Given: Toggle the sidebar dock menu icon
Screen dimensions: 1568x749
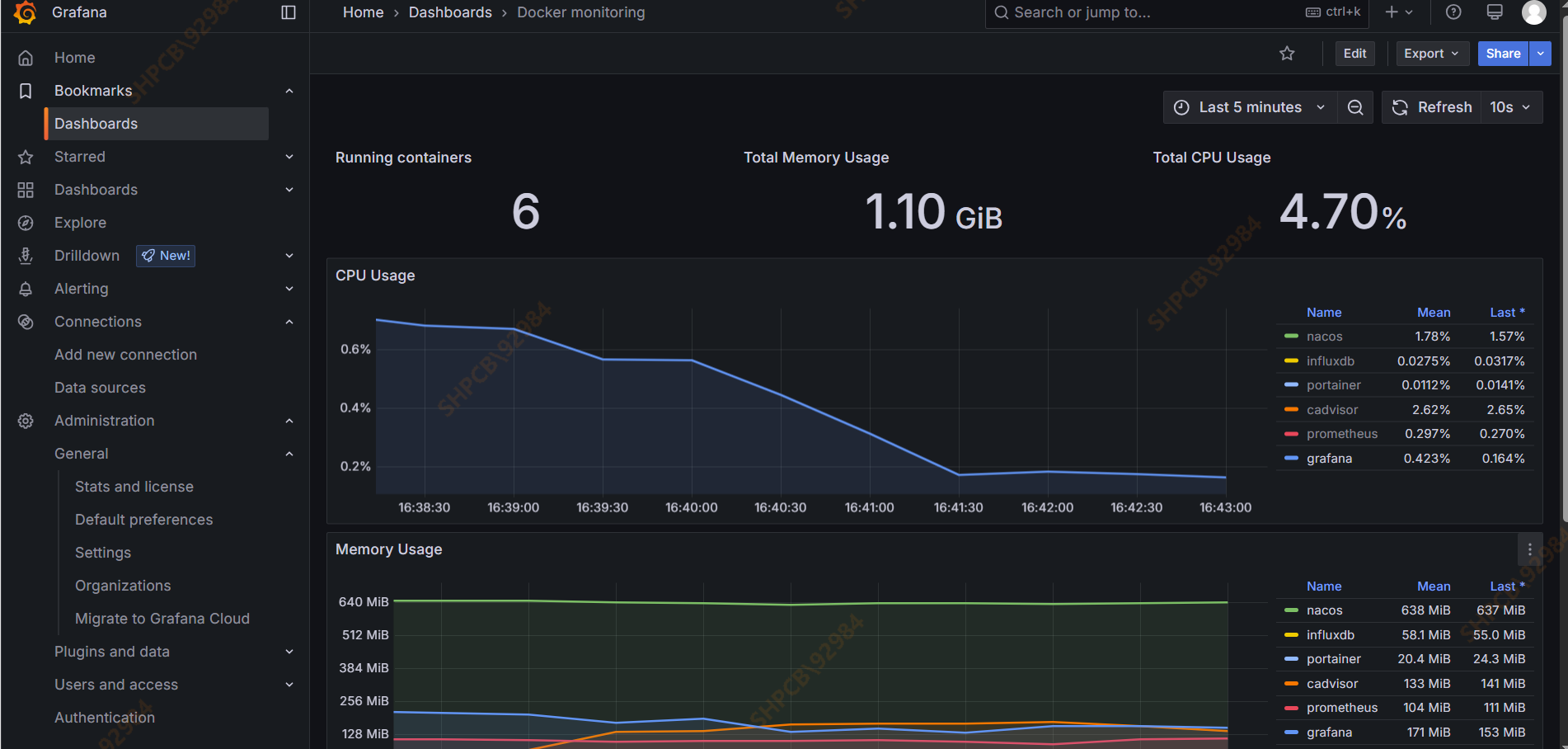Looking at the screenshot, I should click(289, 12).
